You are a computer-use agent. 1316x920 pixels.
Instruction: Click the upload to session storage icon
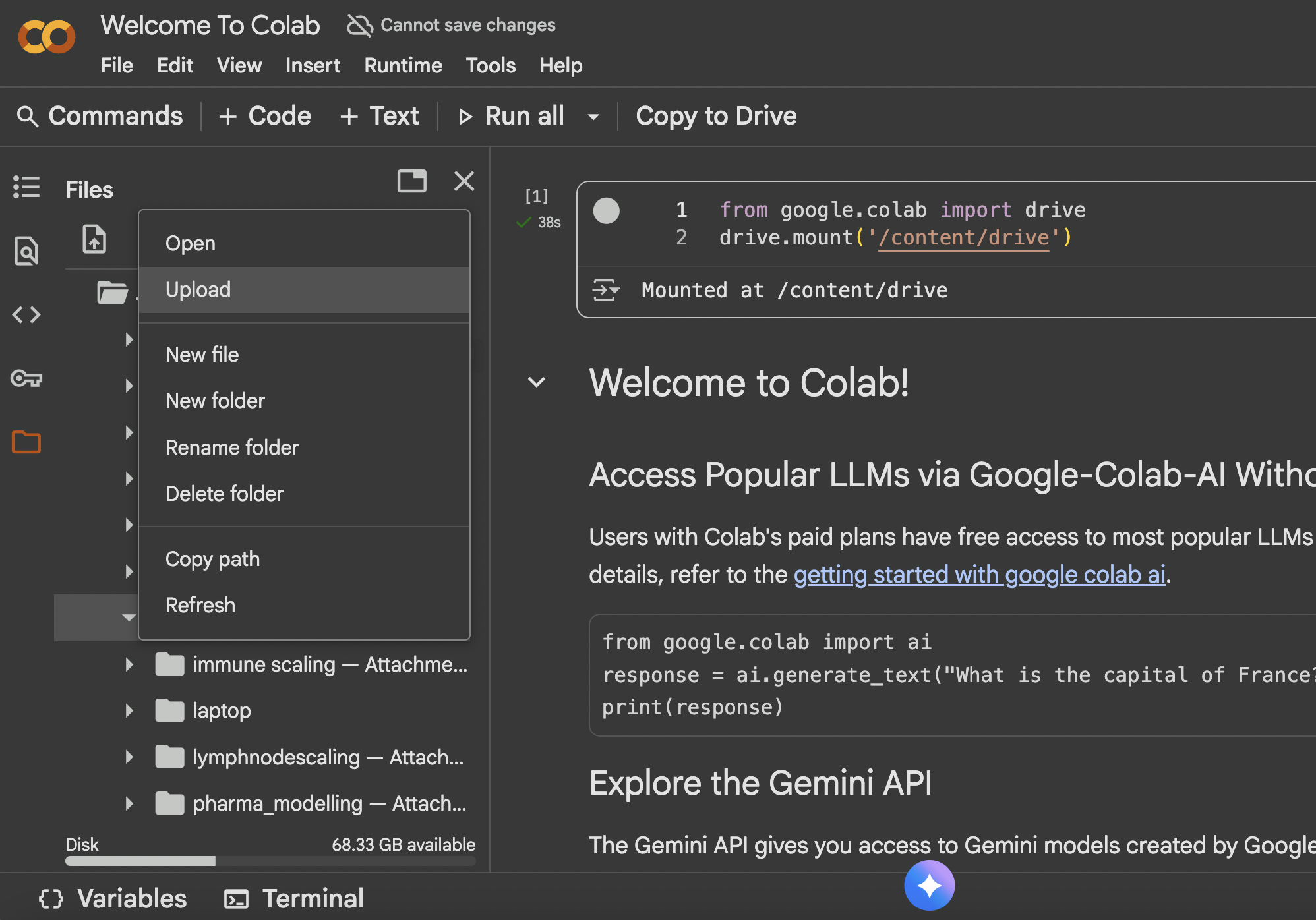pos(94,239)
